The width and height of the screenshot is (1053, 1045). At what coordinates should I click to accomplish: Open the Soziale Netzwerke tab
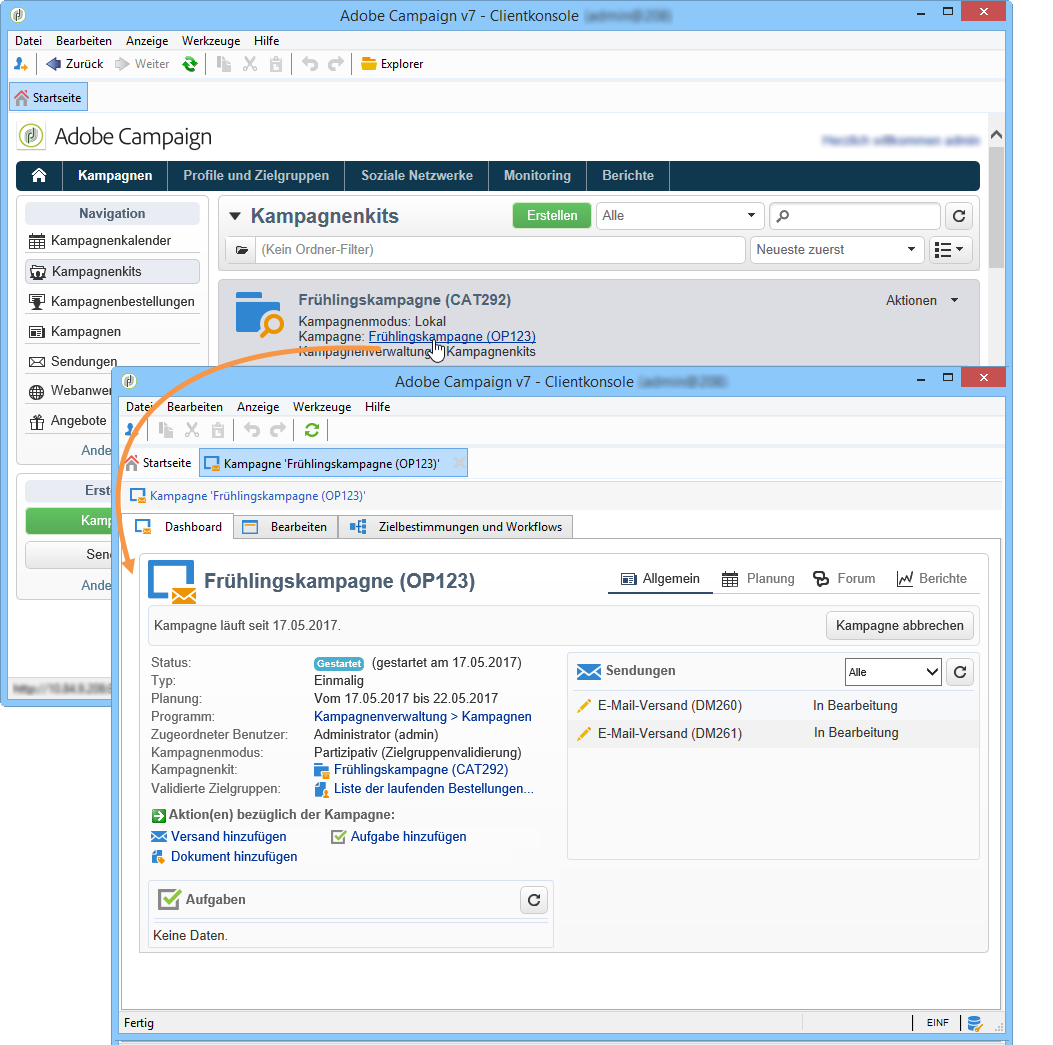416,175
